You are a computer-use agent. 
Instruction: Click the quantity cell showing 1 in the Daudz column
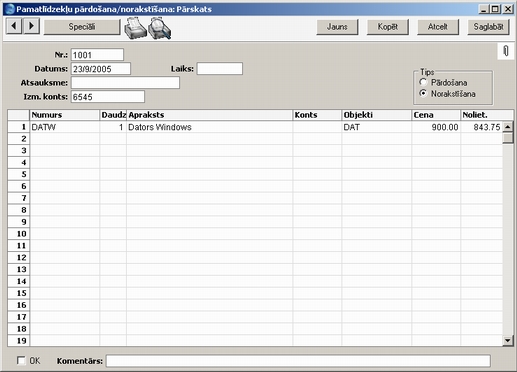point(113,127)
